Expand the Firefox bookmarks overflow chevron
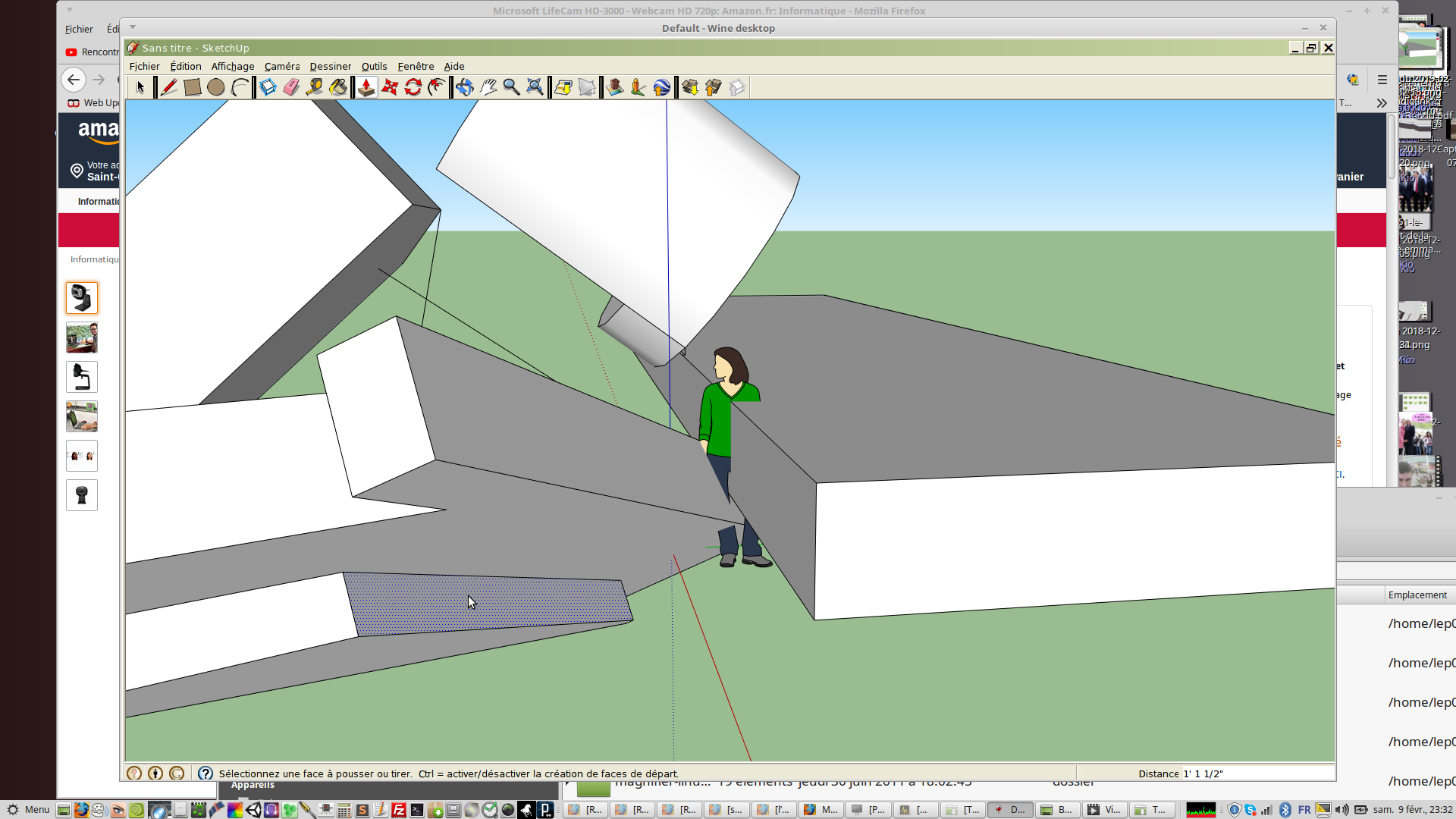The width and height of the screenshot is (1456, 819). 1382,103
